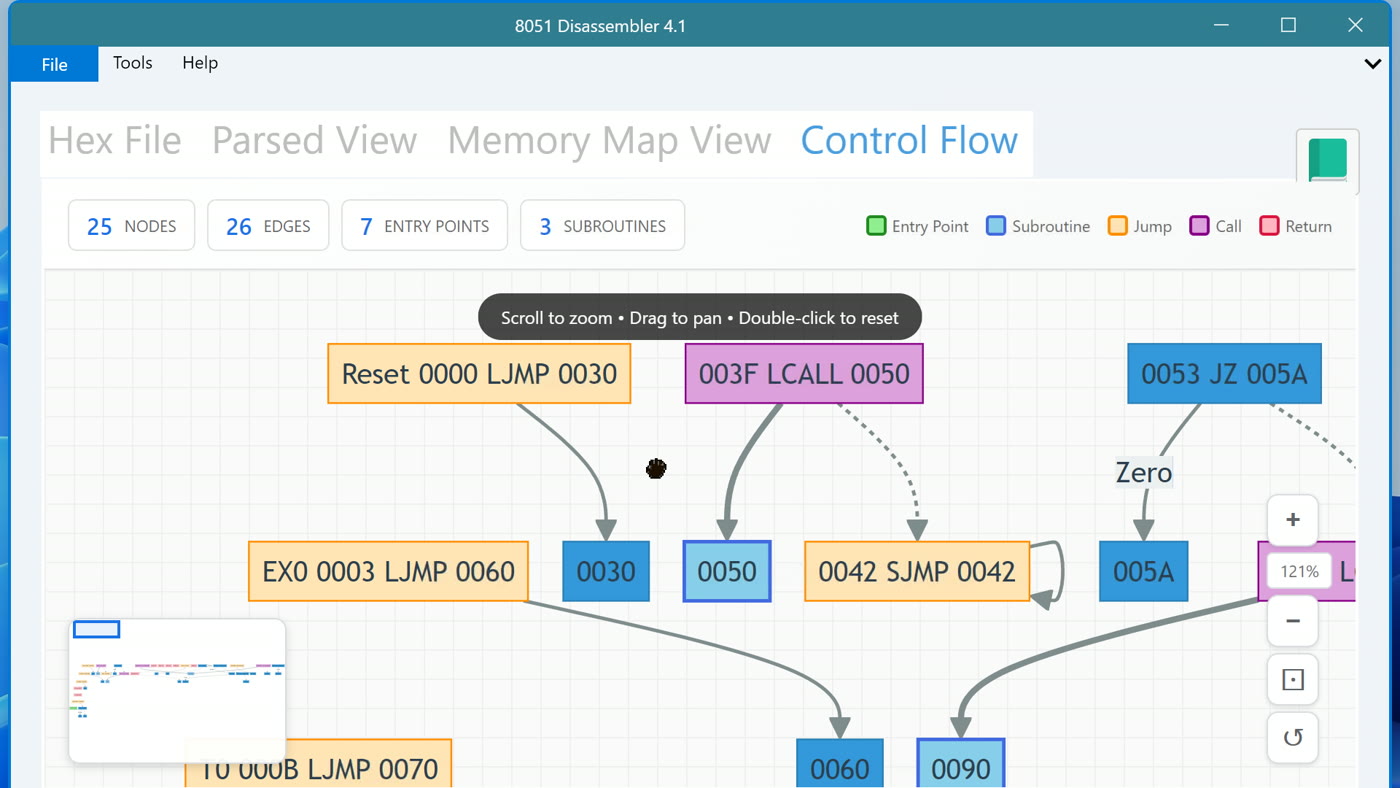This screenshot has width=1400, height=788.
Task: Open the Help menu
Action: coord(200,63)
